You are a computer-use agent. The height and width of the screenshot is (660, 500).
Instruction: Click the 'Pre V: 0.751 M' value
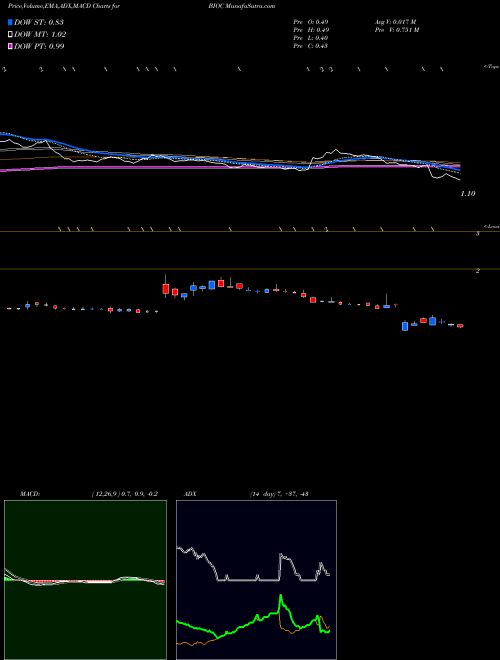(396, 30)
